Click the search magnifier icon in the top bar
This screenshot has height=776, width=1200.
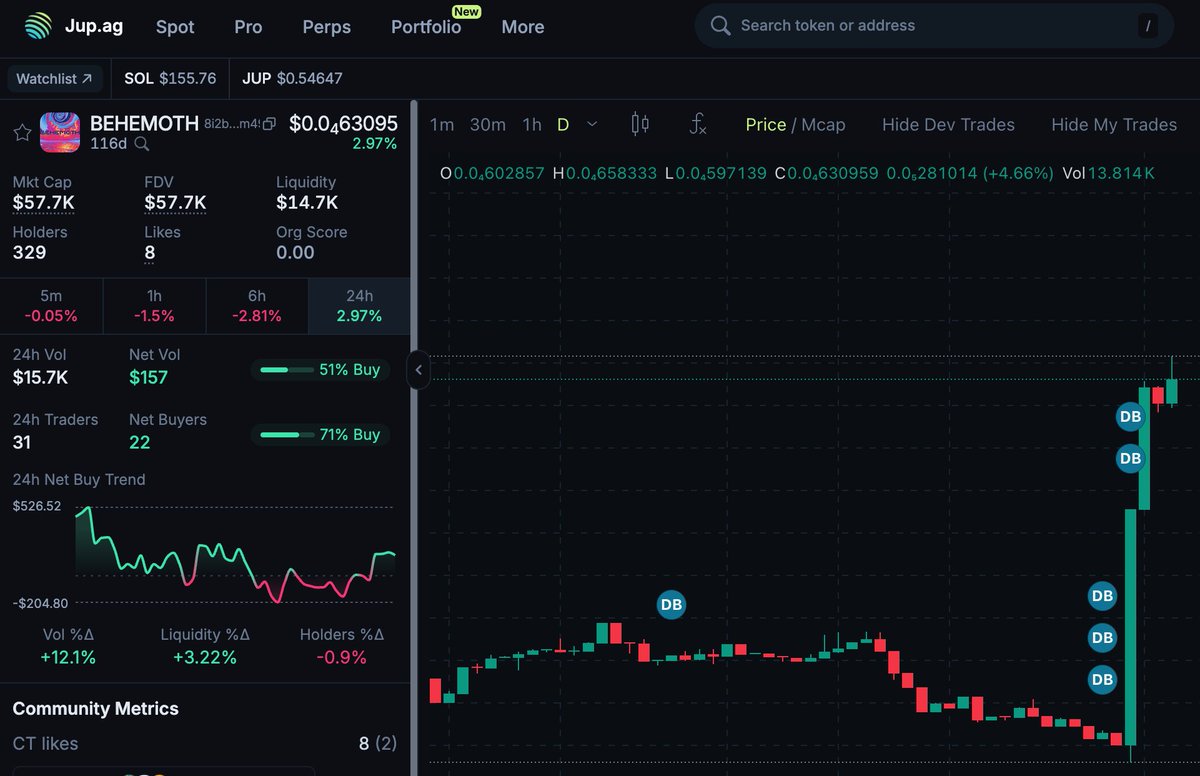pos(720,26)
